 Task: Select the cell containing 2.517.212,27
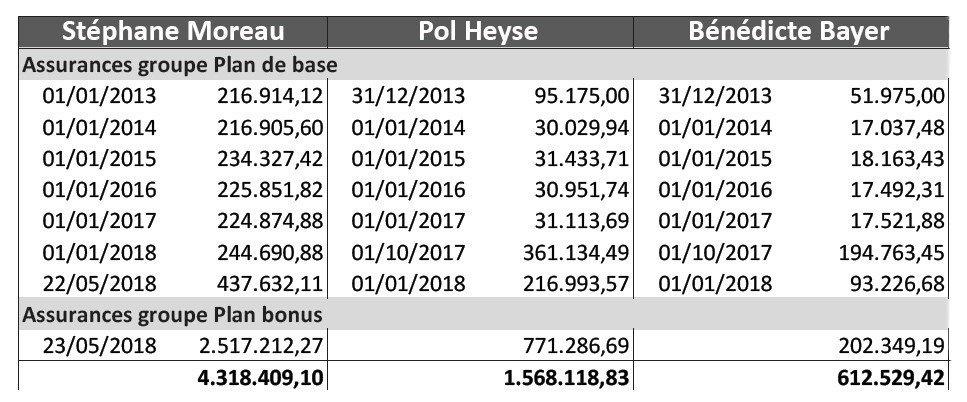(261, 346)
